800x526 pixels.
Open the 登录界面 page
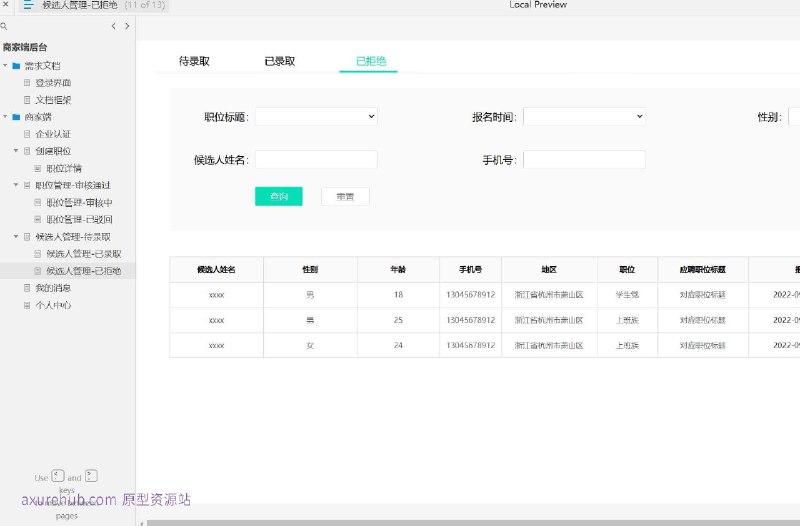click(53, 83)
